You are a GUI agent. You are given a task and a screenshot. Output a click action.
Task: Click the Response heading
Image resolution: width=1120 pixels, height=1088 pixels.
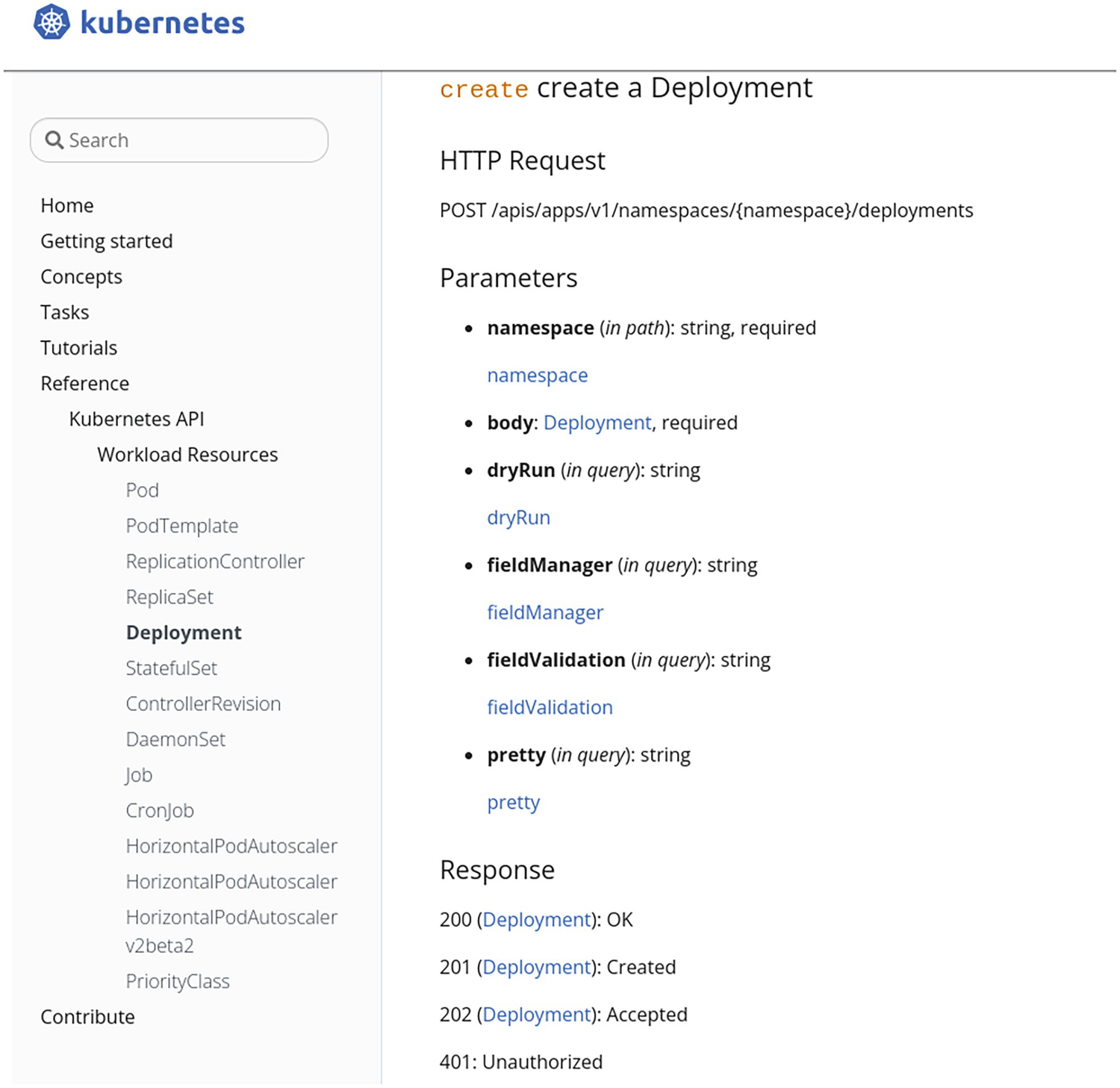[x=497, y=870]
